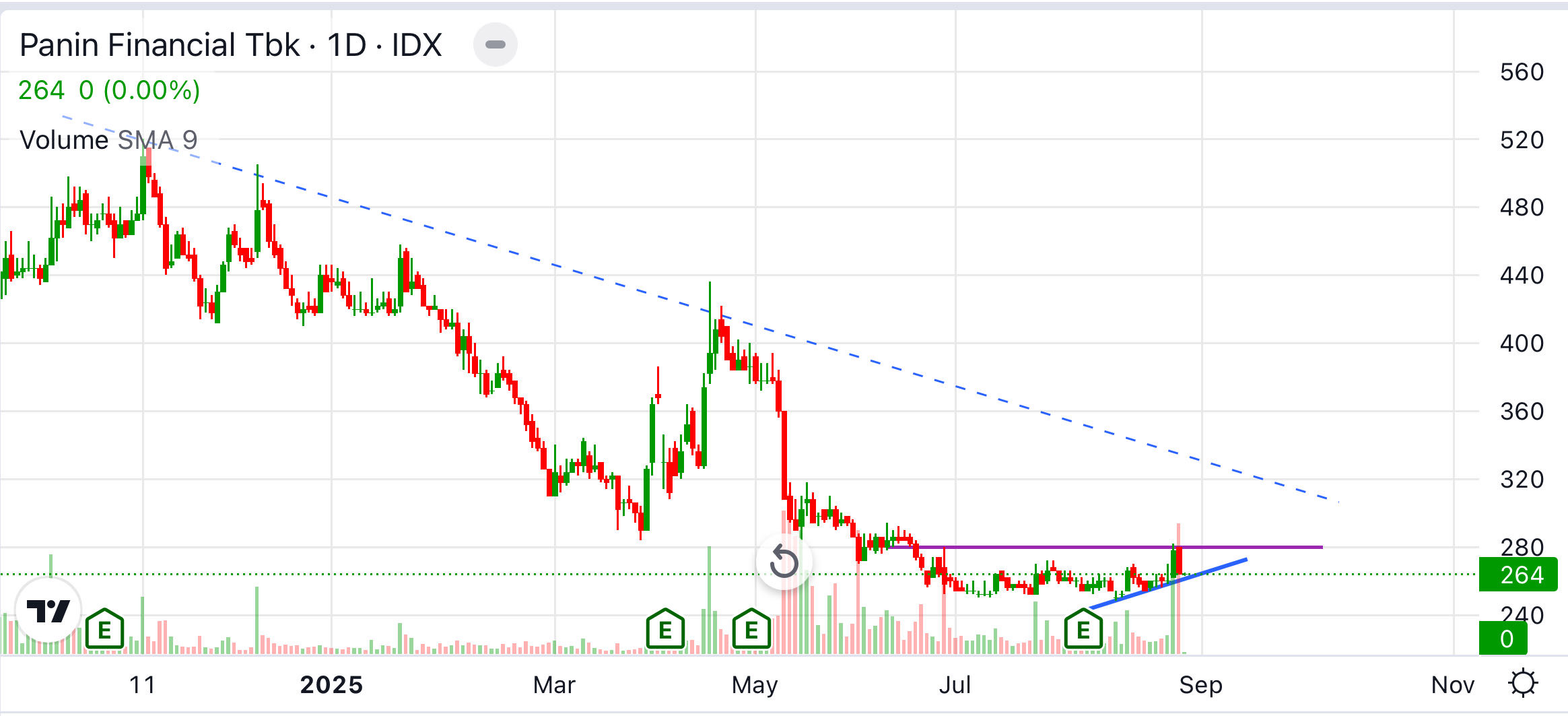Open the earnings marker under the May label

751,629
